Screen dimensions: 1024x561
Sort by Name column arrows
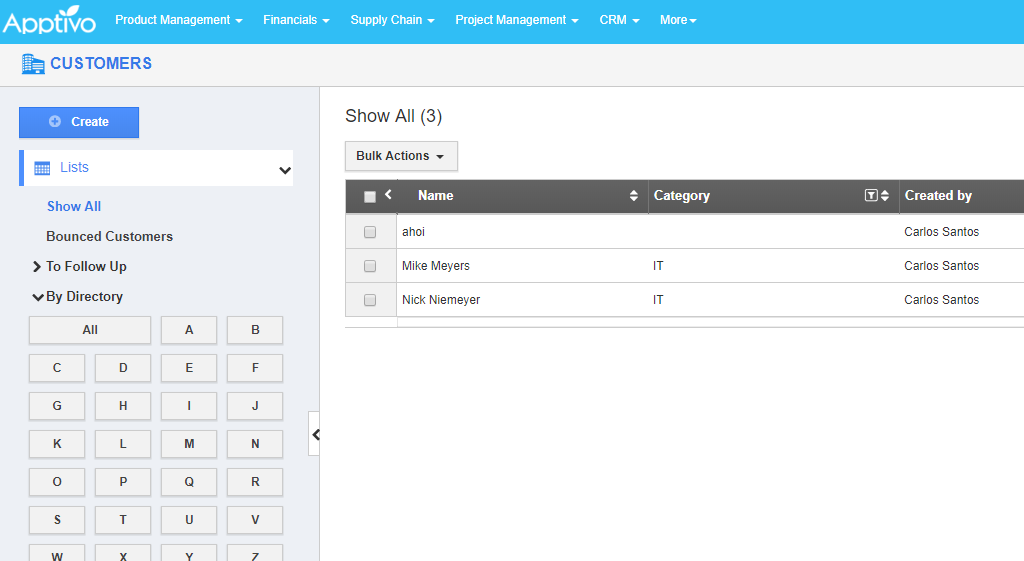[633, 196]
